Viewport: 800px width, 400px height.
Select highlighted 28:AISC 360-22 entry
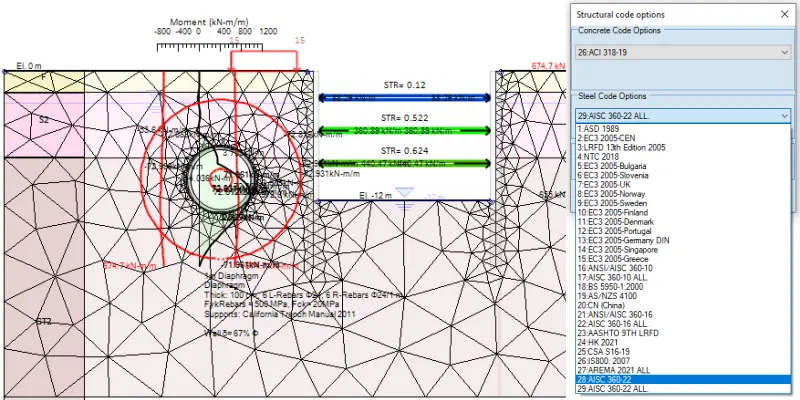683,380
